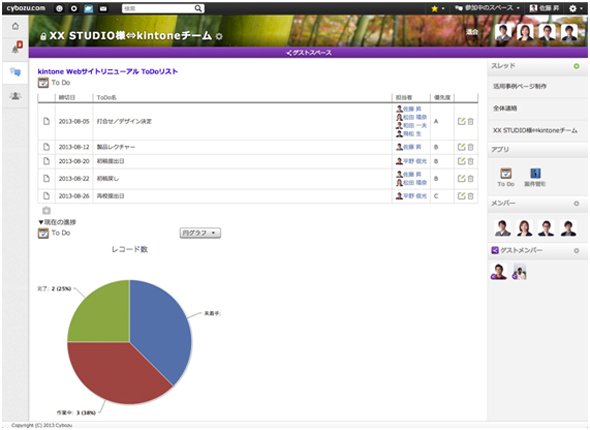Open record details for 2013-08-22 row
This screenshot has height=430, width=590.
46,179
